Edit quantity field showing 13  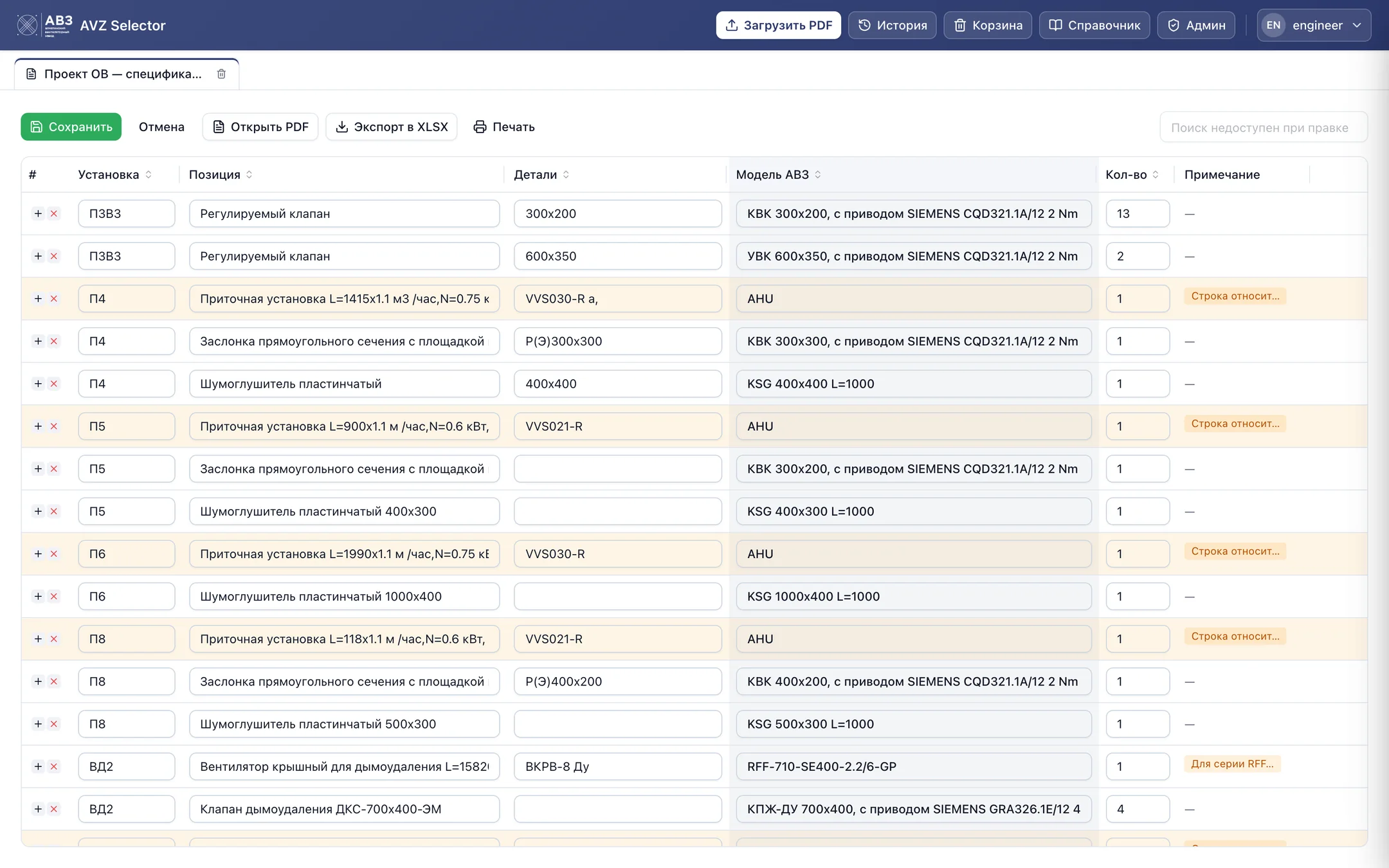pyautogui.click(x=1138, y=213)
